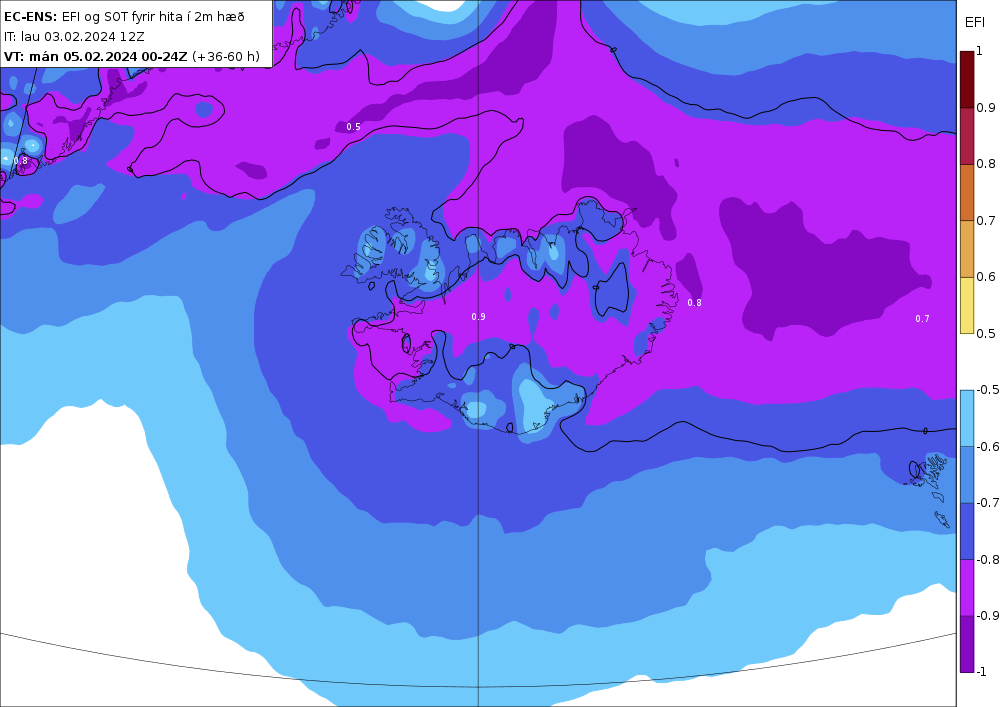Click the legend value -1 at bottom
Viewport: 1000px width, 707px height.
tap(982, 671)
